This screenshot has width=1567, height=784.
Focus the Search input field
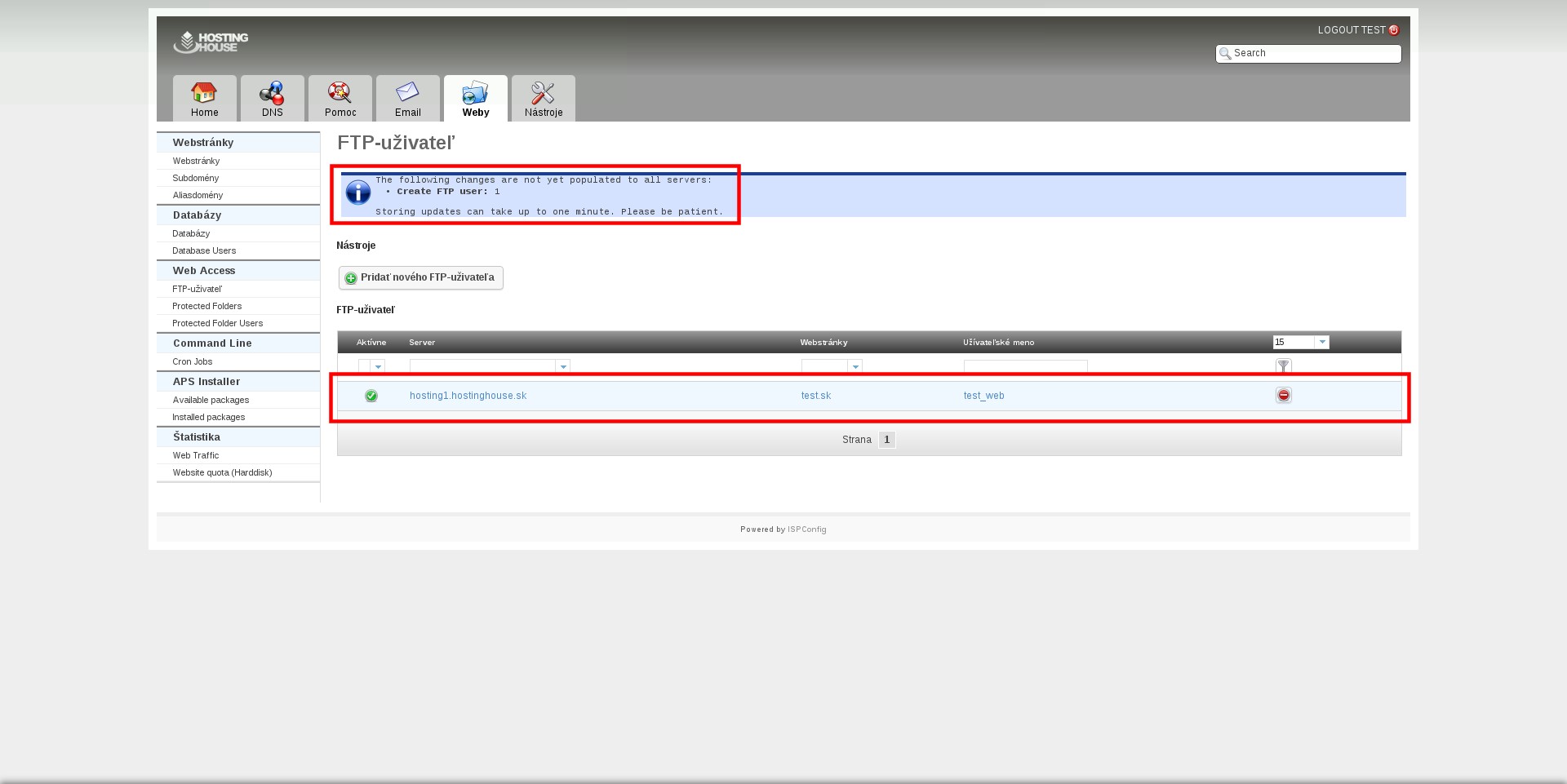[1314, 53]
